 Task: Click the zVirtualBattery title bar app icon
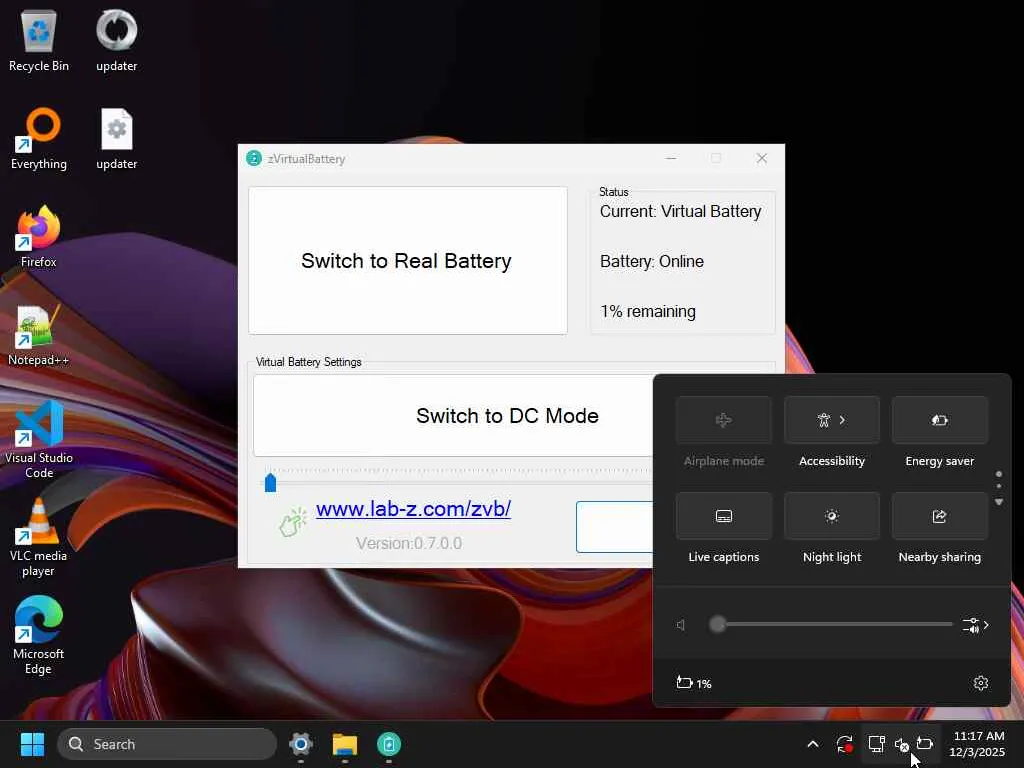pyautogui.click(x=254, y=158)
